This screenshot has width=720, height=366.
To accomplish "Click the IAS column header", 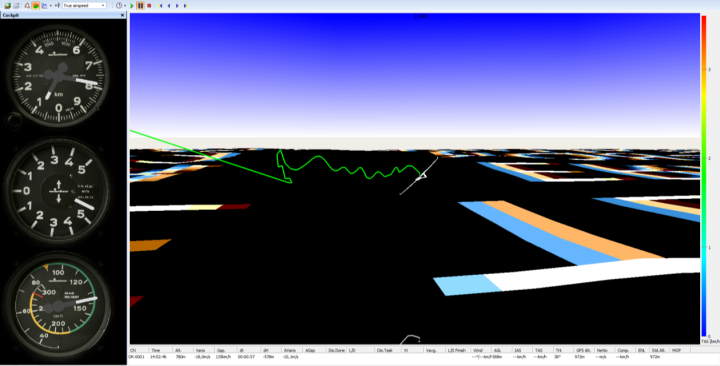I will coord(522,350).
